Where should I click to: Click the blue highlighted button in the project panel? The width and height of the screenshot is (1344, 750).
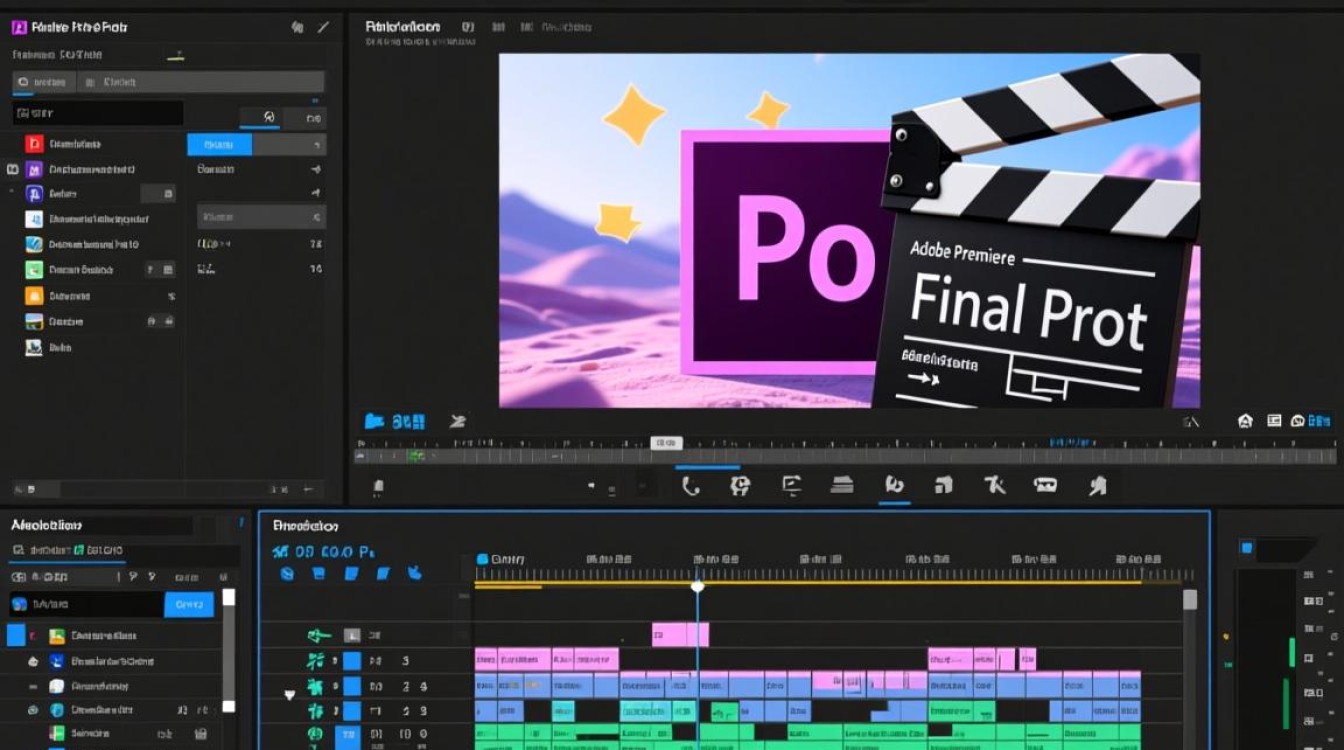click(x=219, y=144)
